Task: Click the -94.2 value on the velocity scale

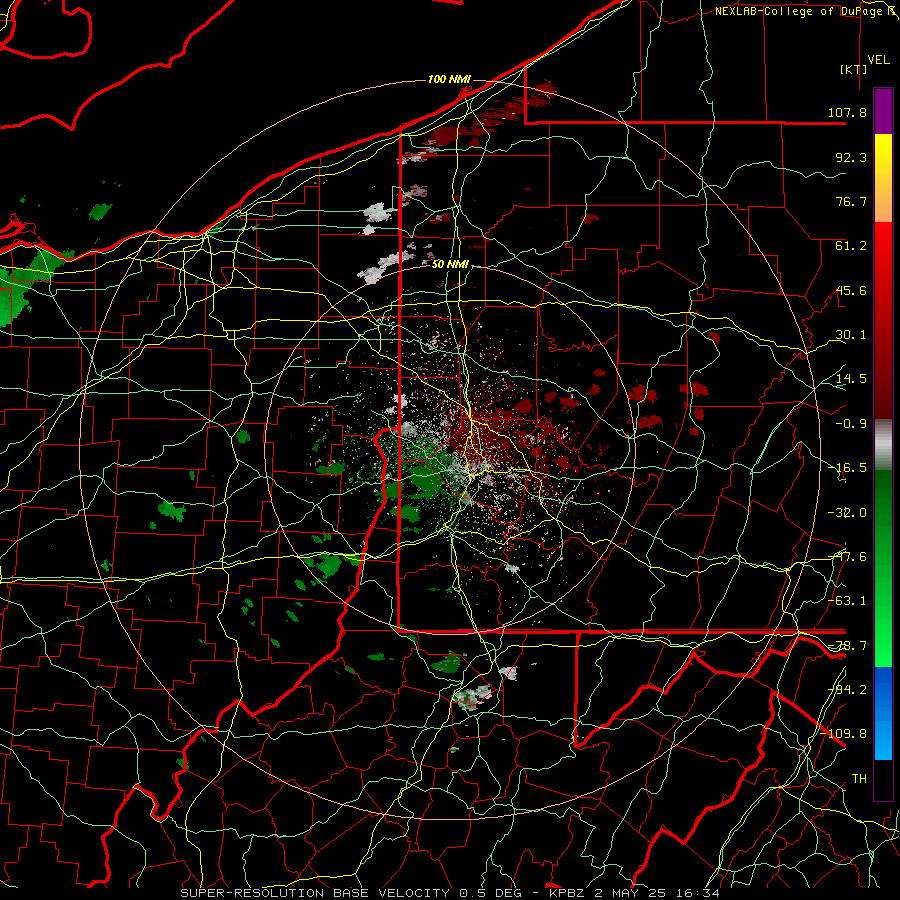Action: [x=847, y=690]
